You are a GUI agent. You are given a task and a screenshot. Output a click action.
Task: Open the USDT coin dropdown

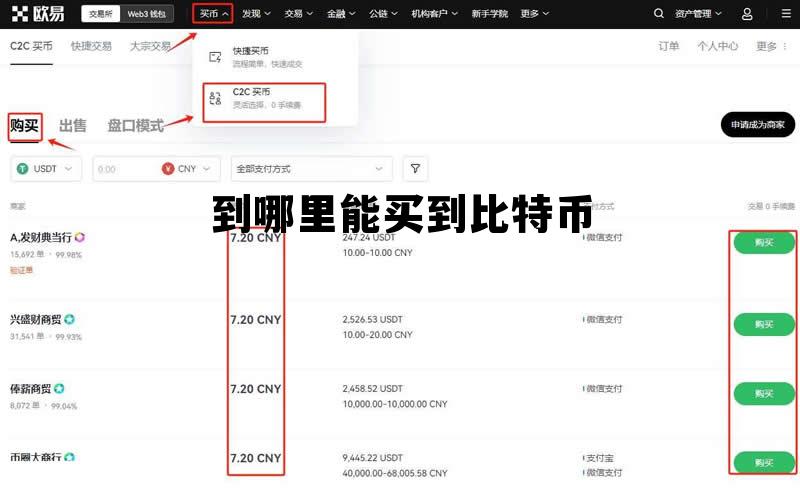pos(46,169)
